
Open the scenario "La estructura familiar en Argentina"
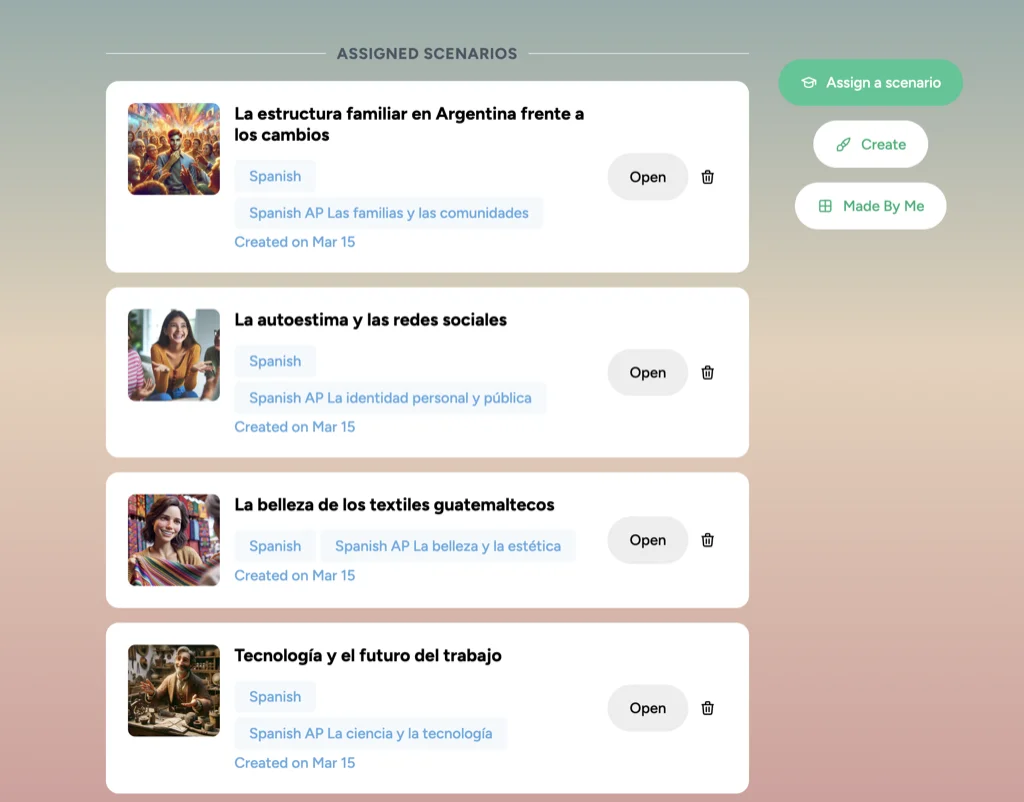pyautogui.click(x=647, y=177)
